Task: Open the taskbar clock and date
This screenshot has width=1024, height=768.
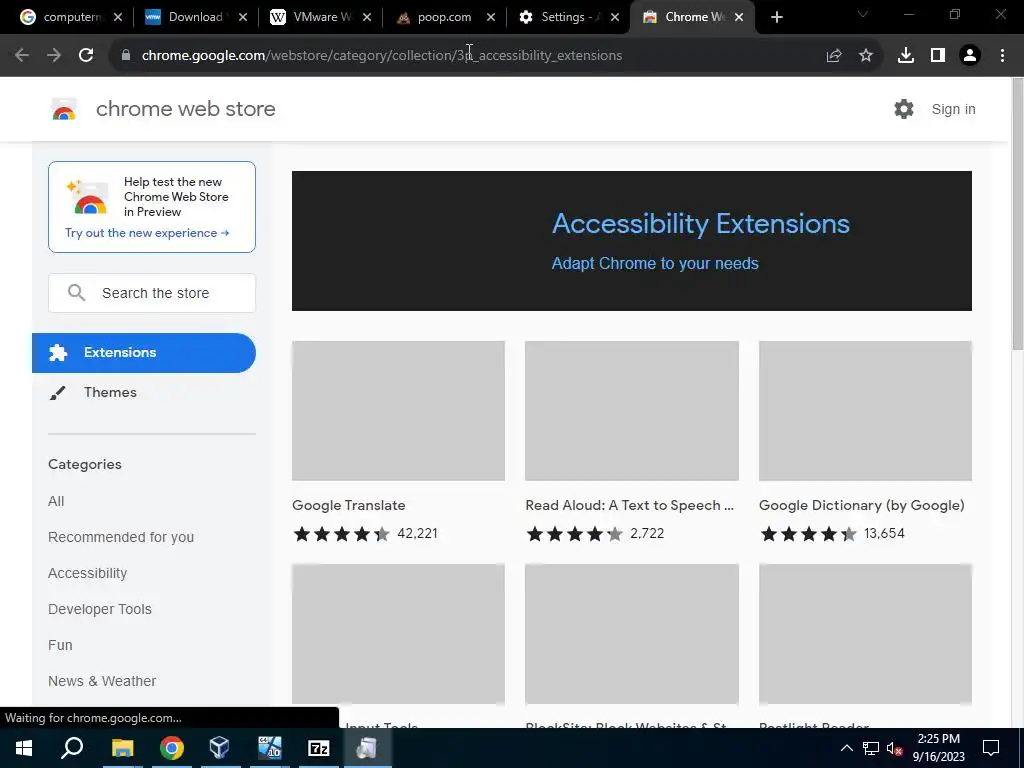Action: [938, 748]
